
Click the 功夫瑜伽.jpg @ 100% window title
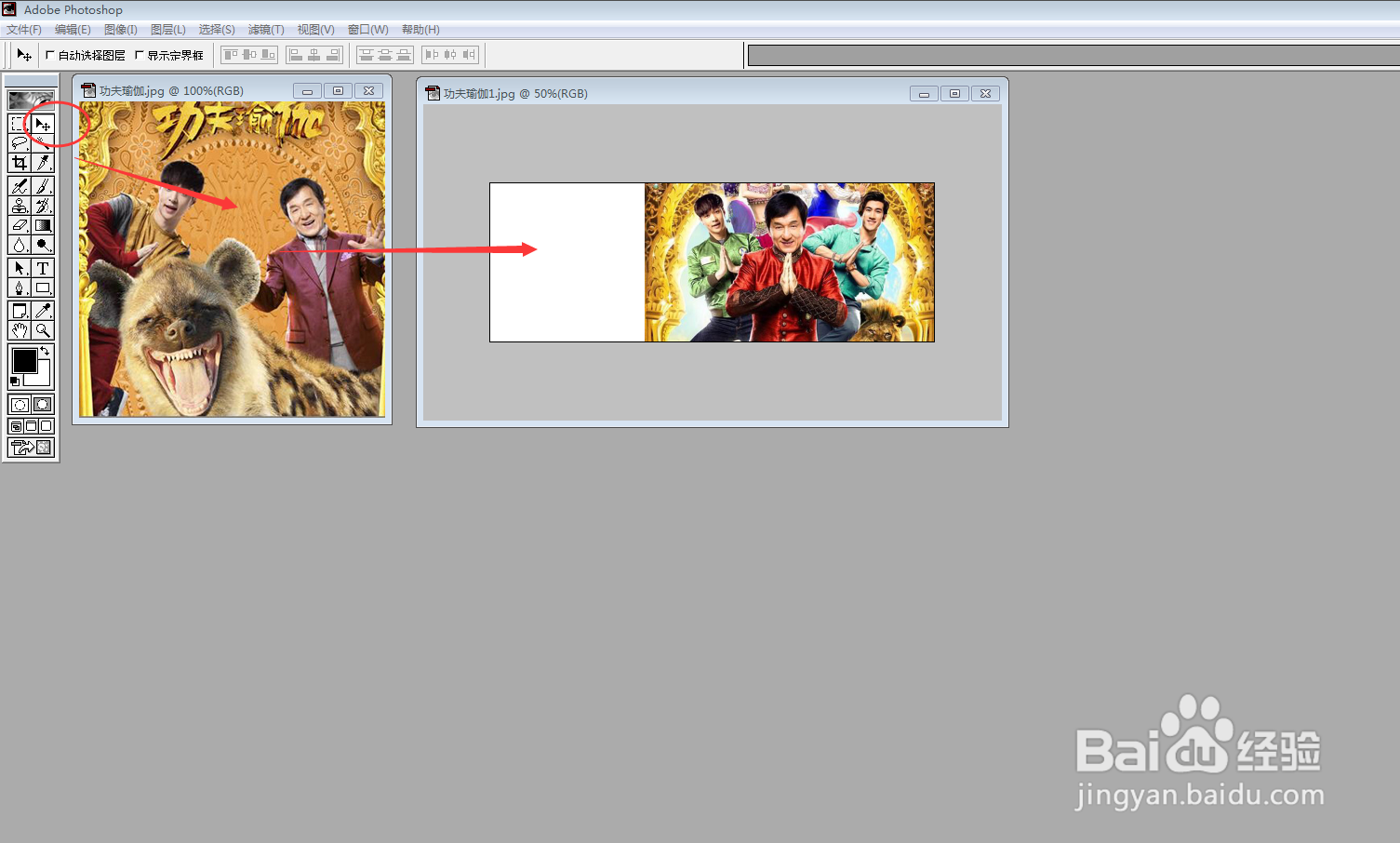pyautogui.click(x=171, y=90)
